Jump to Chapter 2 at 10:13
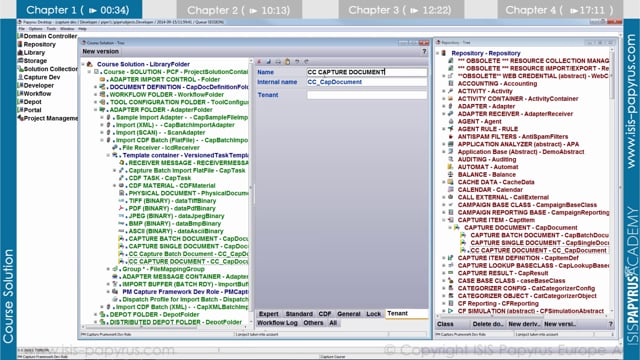 tap(239, 10)
